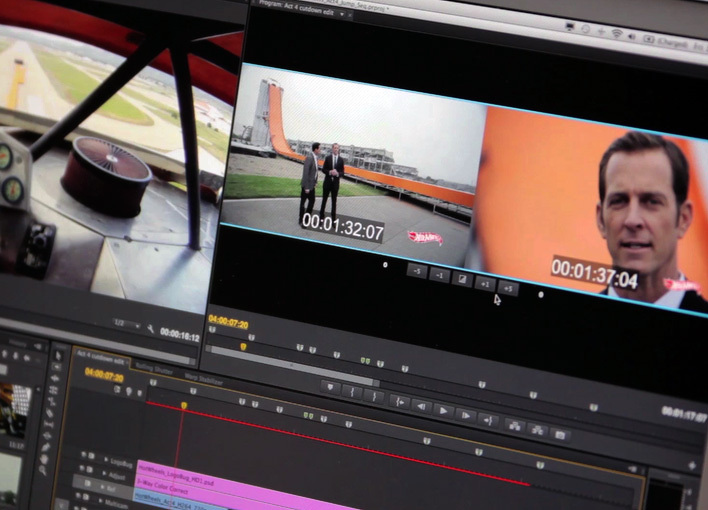Click the Go to In point button

(400, 402)
